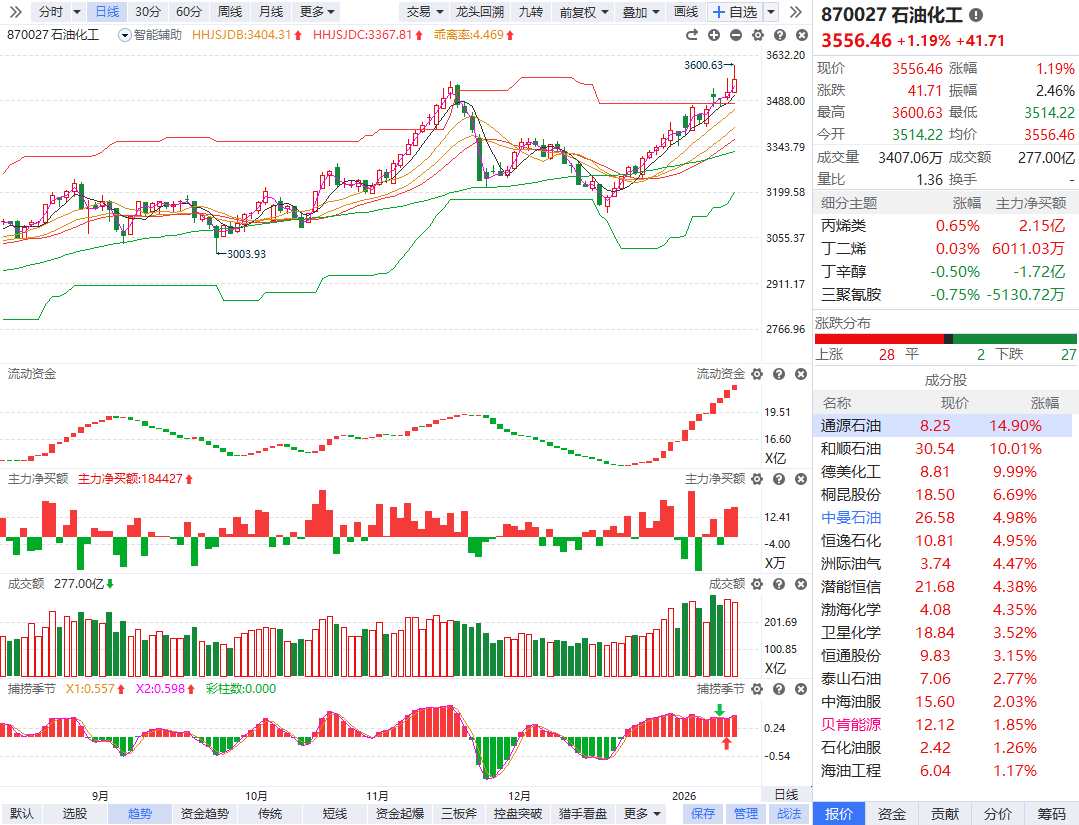The height and width of the screenshot is (825, 1079).
Task: Select the 资金趋势 indicator tab
Action: [204, 813]
